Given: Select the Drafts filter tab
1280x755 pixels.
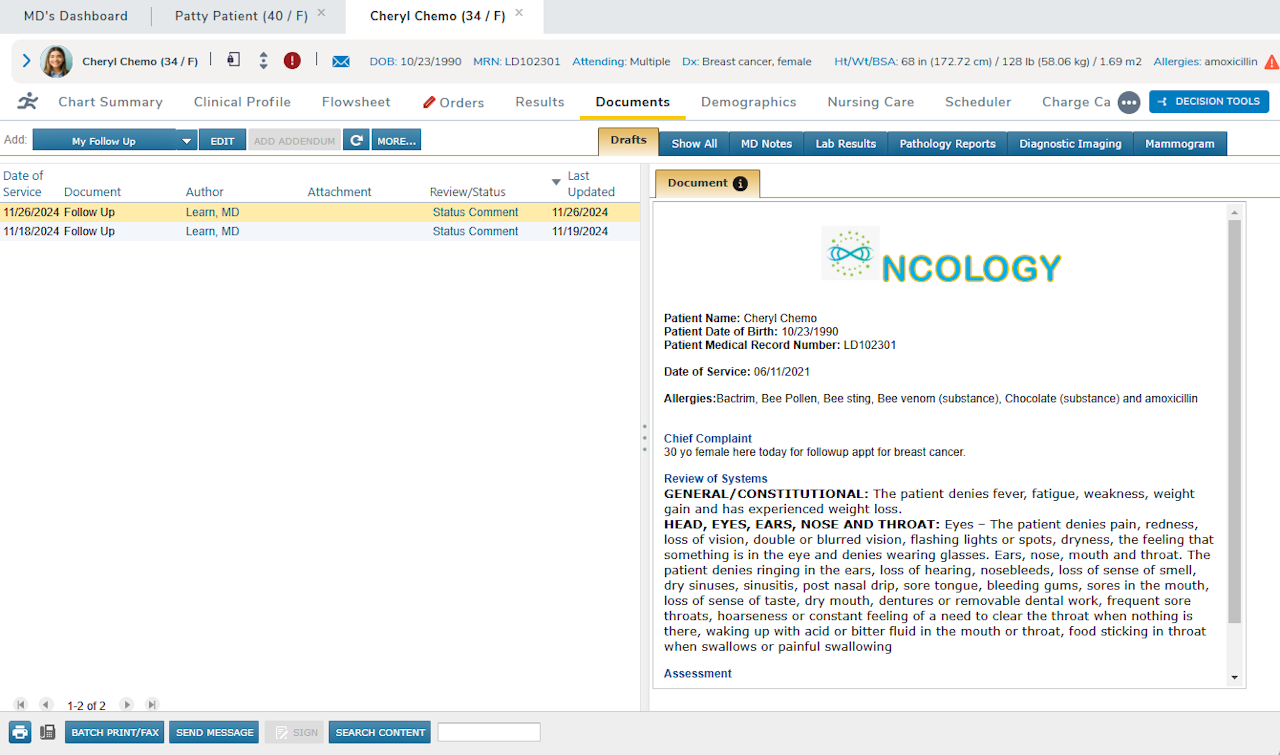Looking at the screenshot, I should pyautogui.click(x=627, y=141).
